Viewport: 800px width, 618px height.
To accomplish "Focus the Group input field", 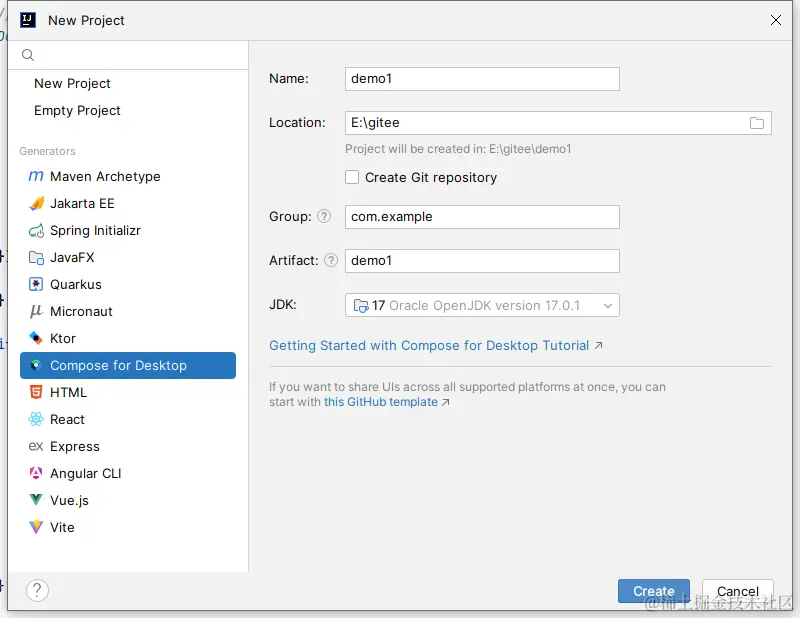I will pyautogui.click(x=482, y=217).
